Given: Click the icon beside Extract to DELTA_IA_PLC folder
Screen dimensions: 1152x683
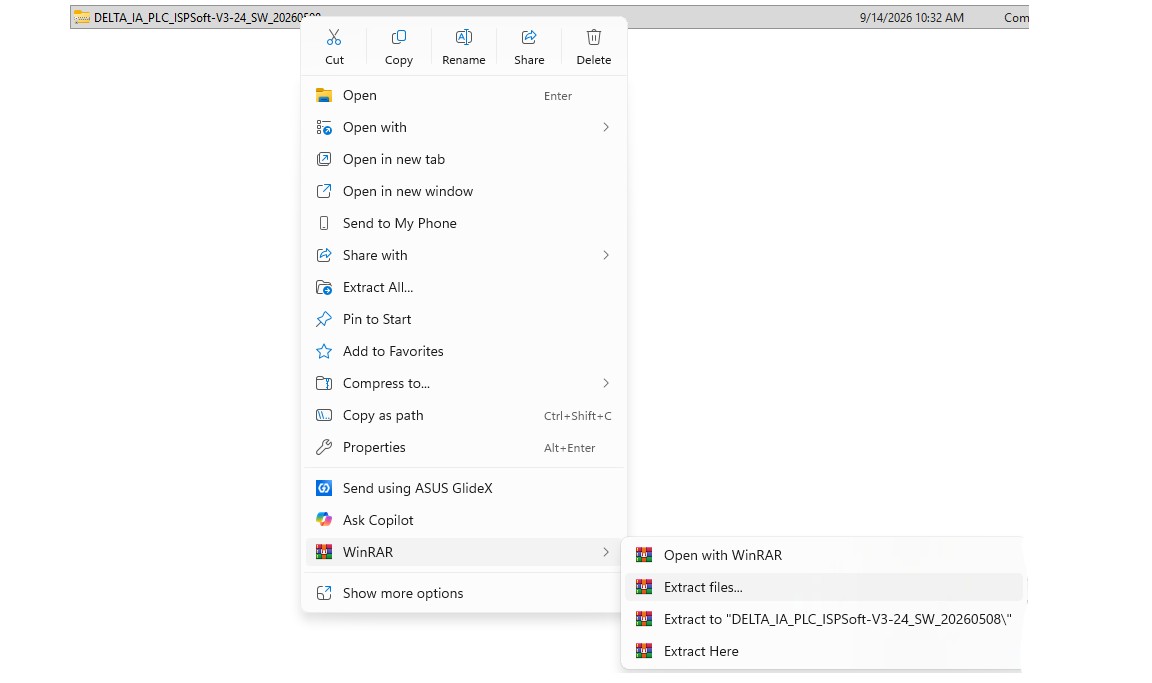Looking at the screenshot, I should (x=644, y=619).
